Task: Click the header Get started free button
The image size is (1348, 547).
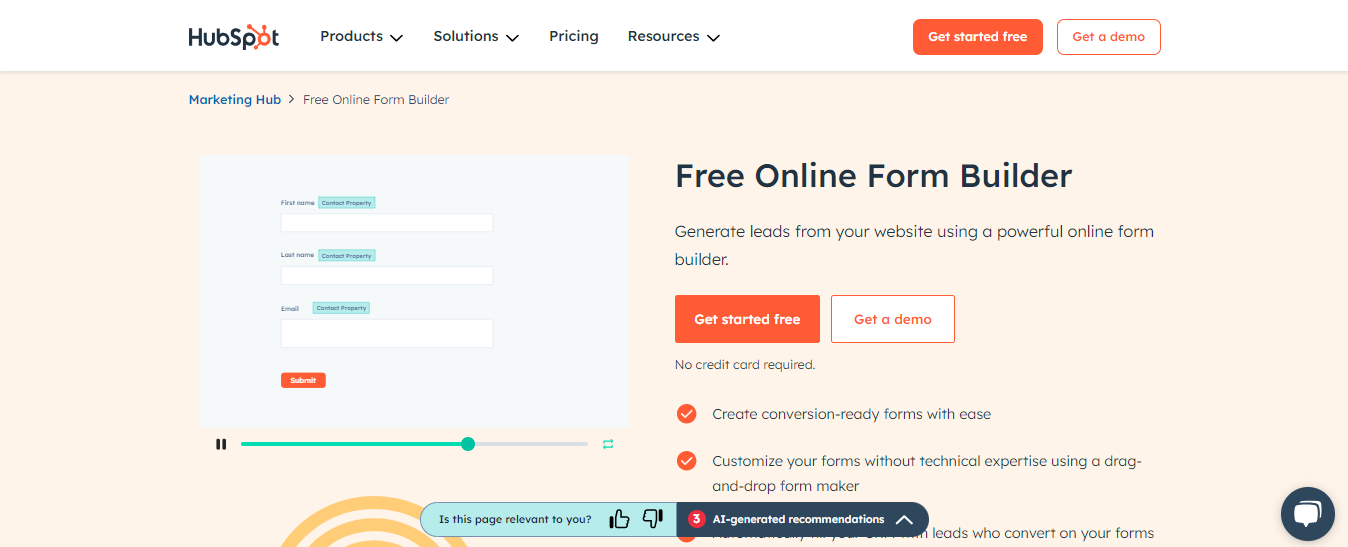Action: point(977,37)
